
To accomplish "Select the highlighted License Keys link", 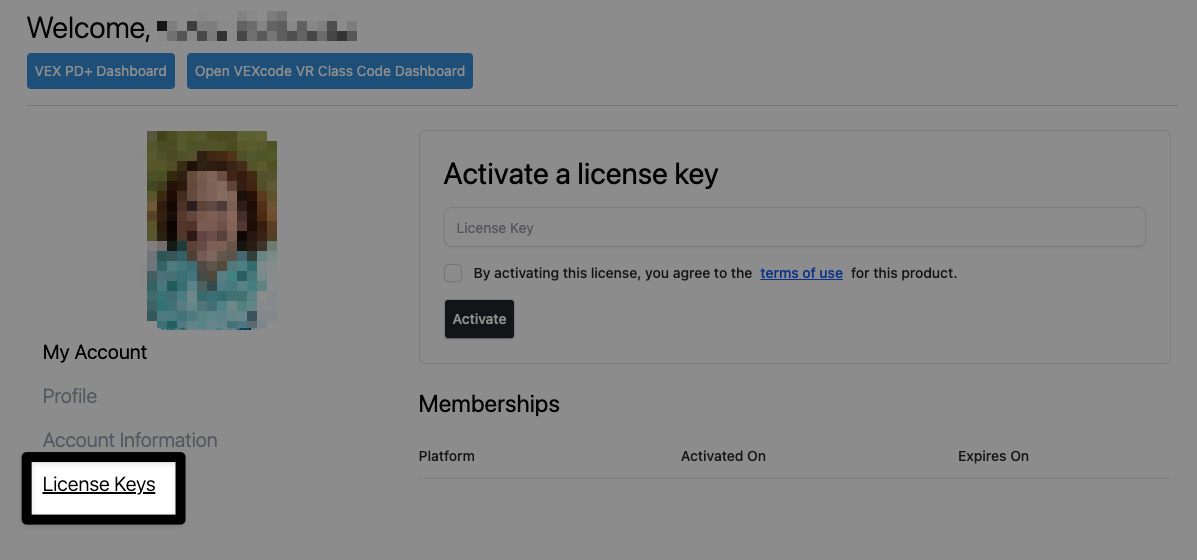I will (x=99, y=485).
